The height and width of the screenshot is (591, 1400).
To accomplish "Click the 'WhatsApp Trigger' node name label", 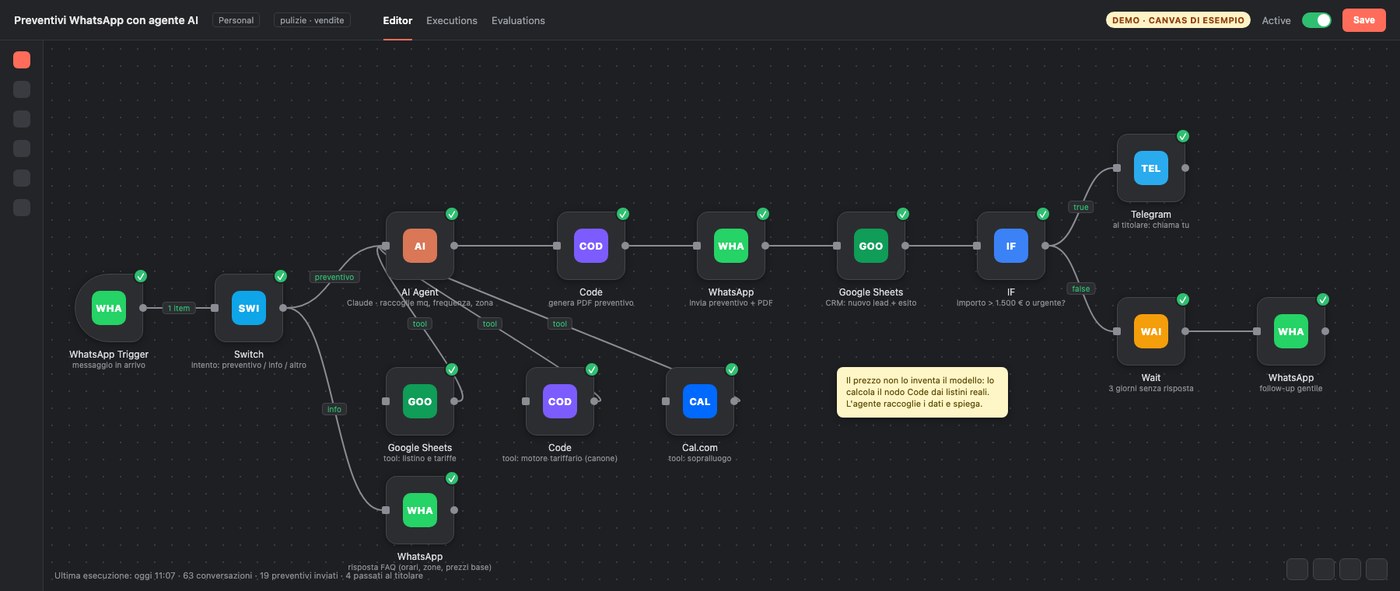I will point(109,354).
